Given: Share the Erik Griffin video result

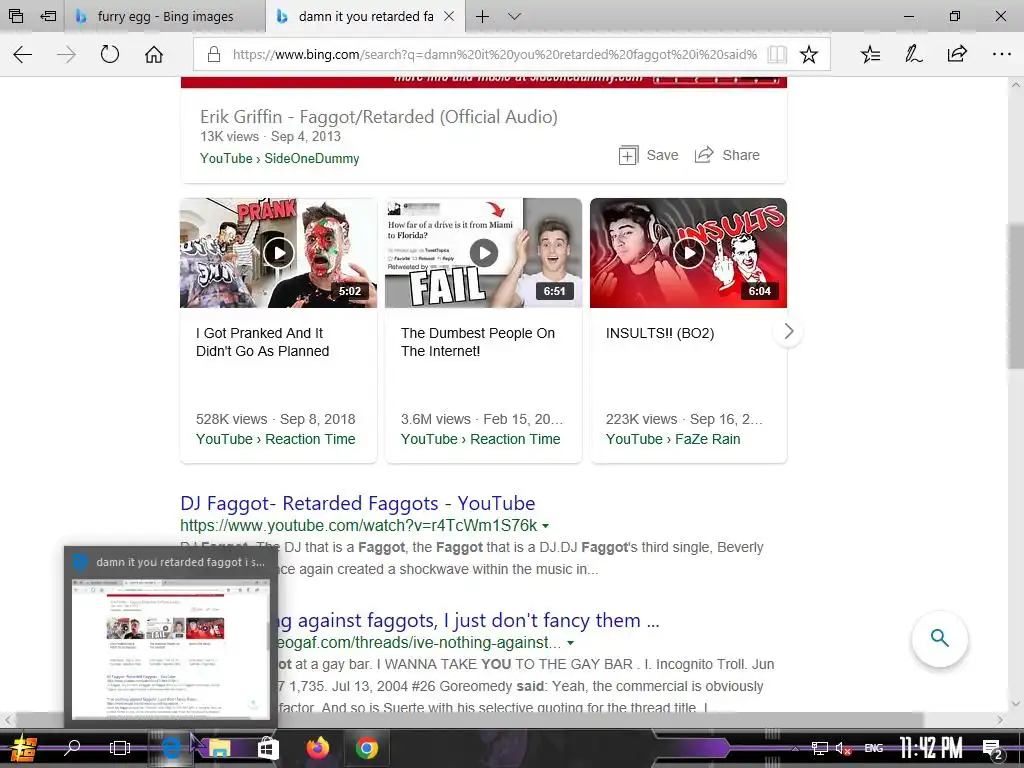Looking at the screenshot, I should tap(727, 155).
